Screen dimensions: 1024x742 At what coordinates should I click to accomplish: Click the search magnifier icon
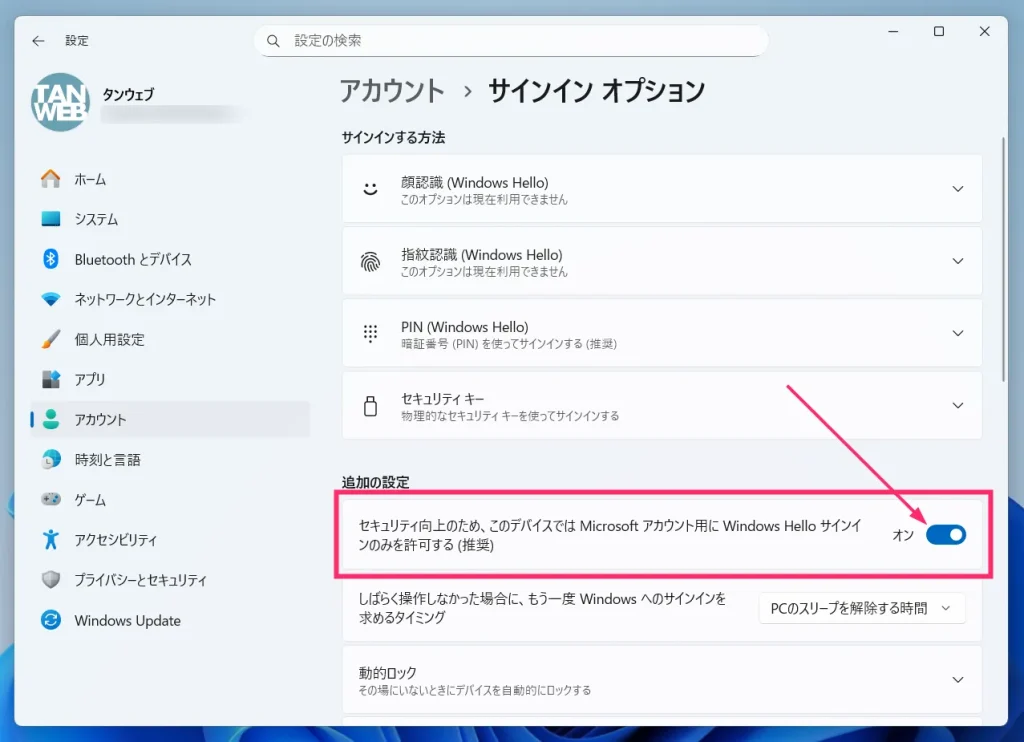pyautogui.click(x=273, y=41)
